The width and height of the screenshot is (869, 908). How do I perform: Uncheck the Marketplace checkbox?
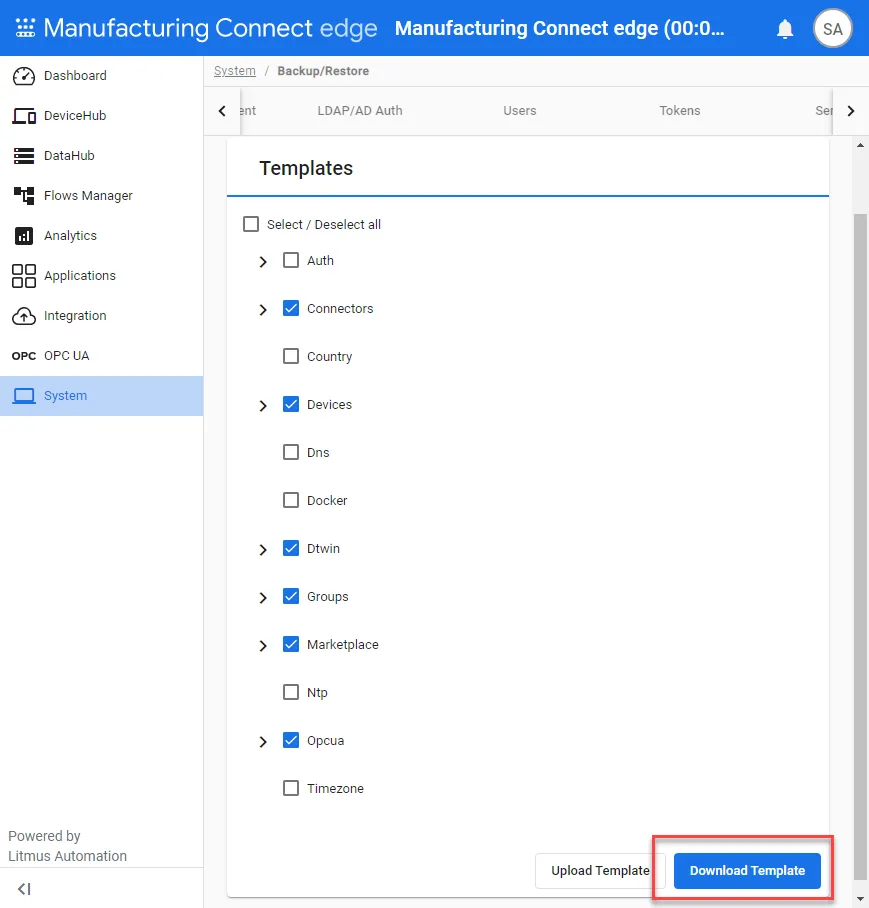[291, 644]
